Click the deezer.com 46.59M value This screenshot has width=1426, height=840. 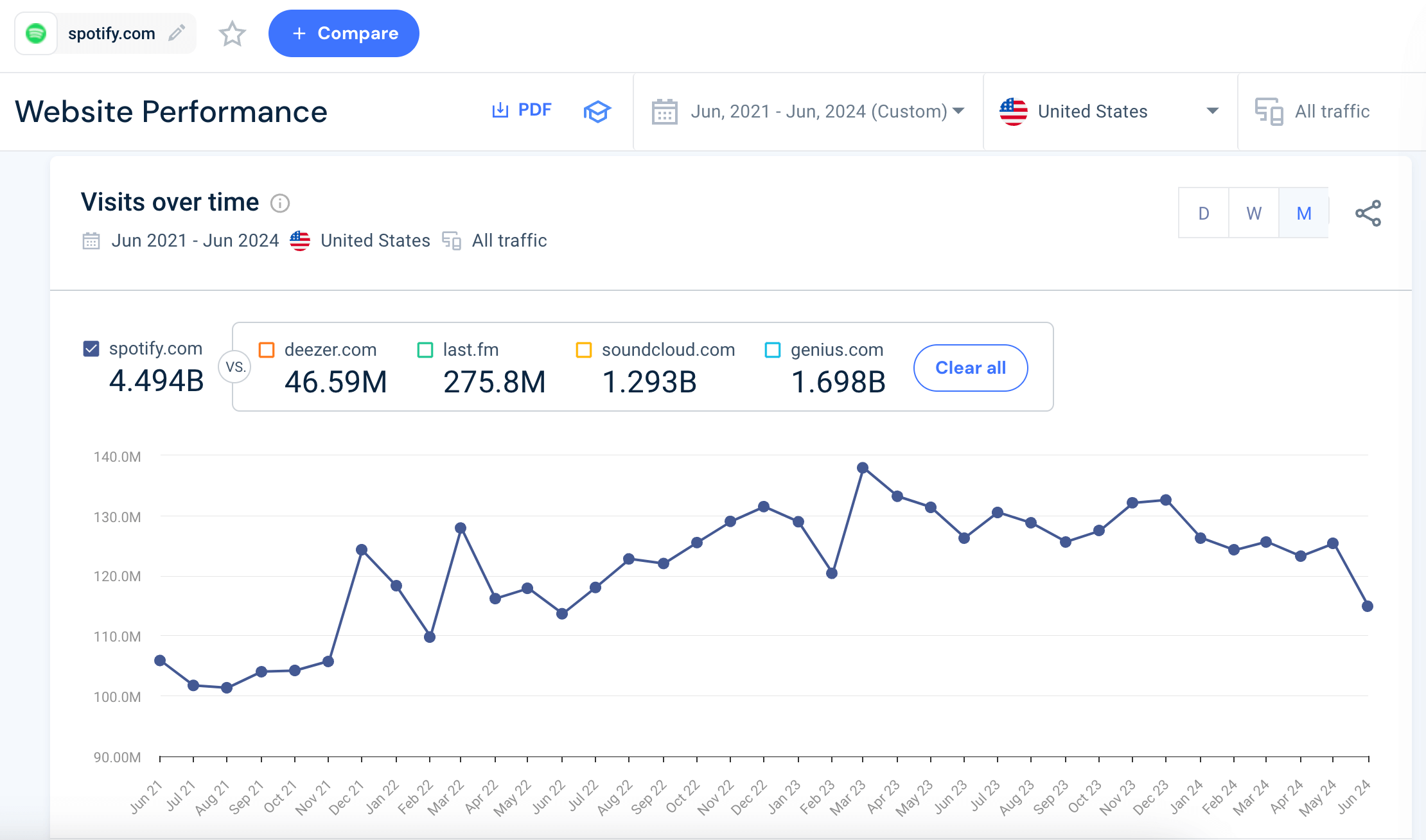coord(336,382)
